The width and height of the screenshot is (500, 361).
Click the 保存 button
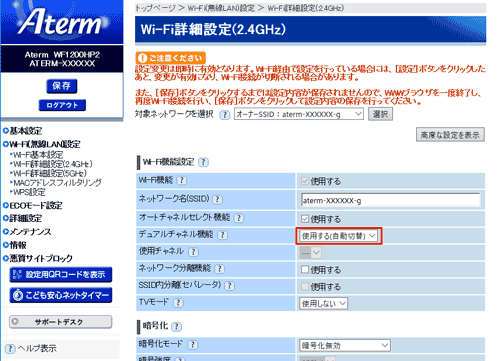coord(62,86)
